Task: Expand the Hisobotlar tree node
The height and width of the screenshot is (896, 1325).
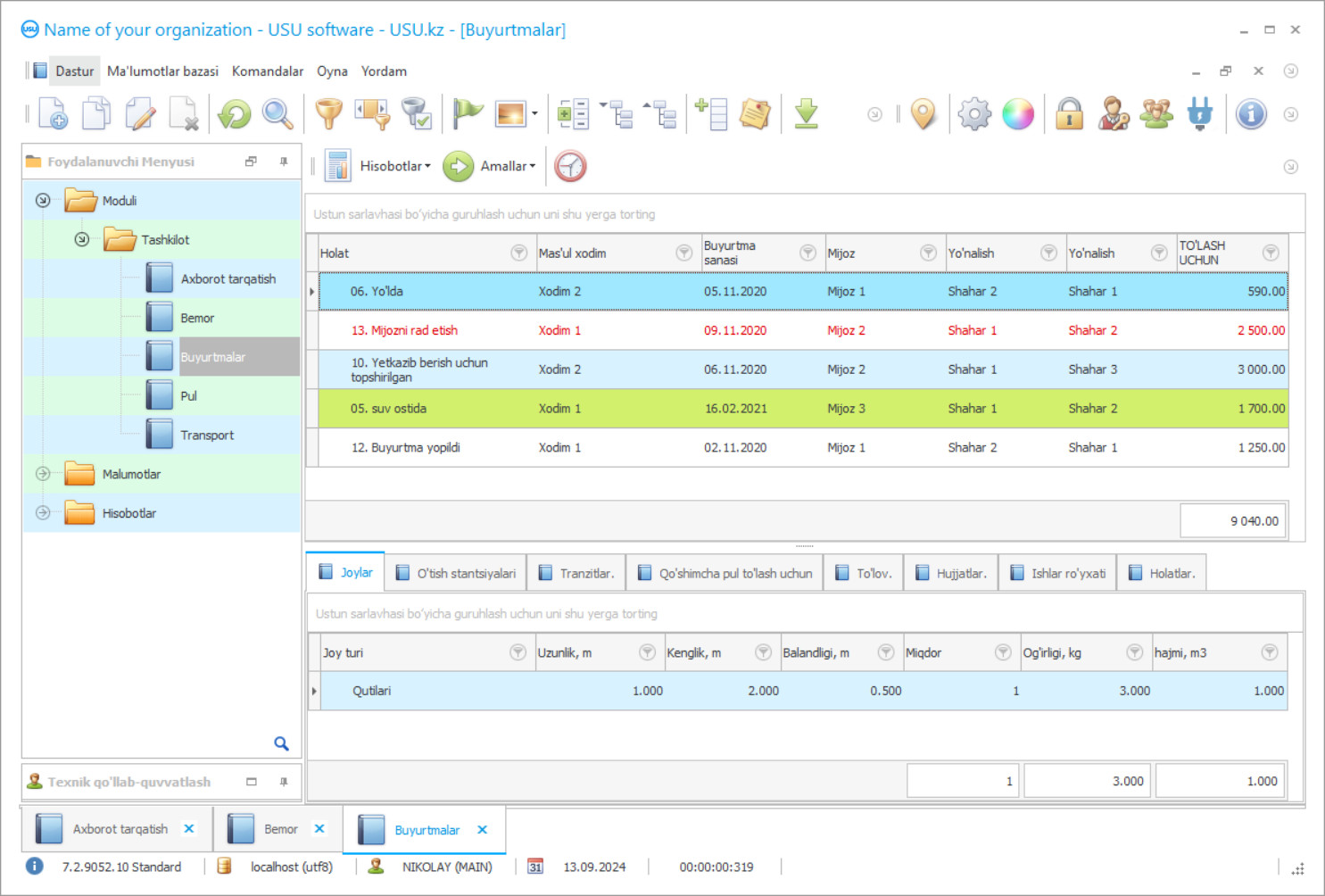Action: (43, 513)
